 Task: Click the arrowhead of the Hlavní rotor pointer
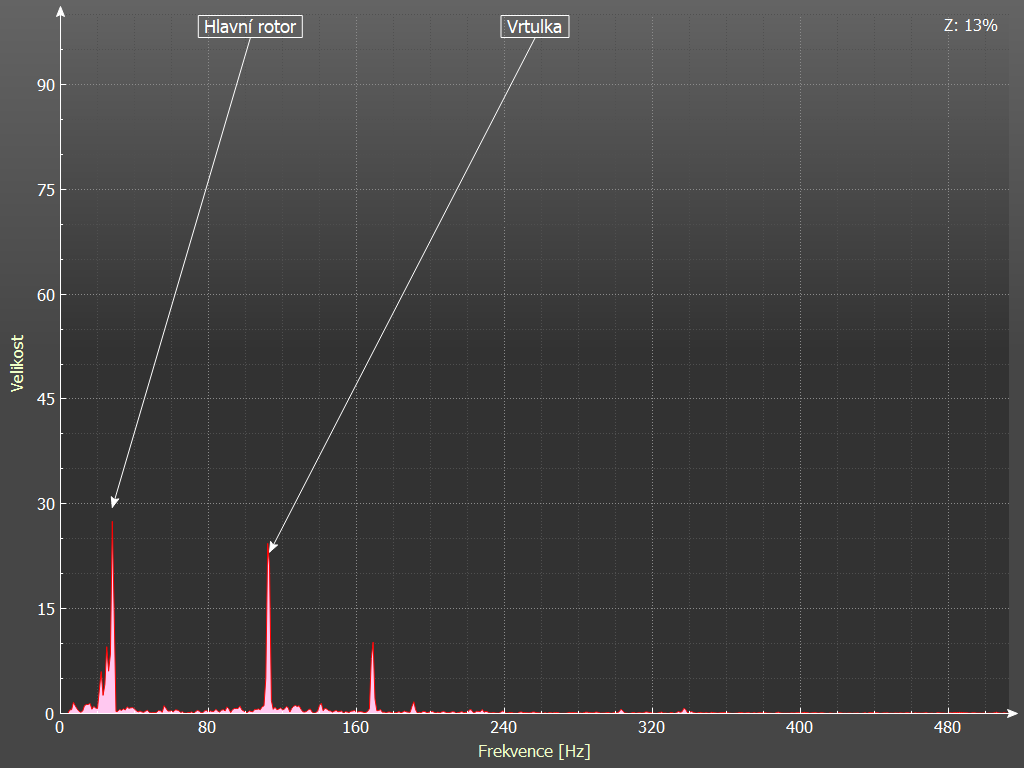(114, 503)
